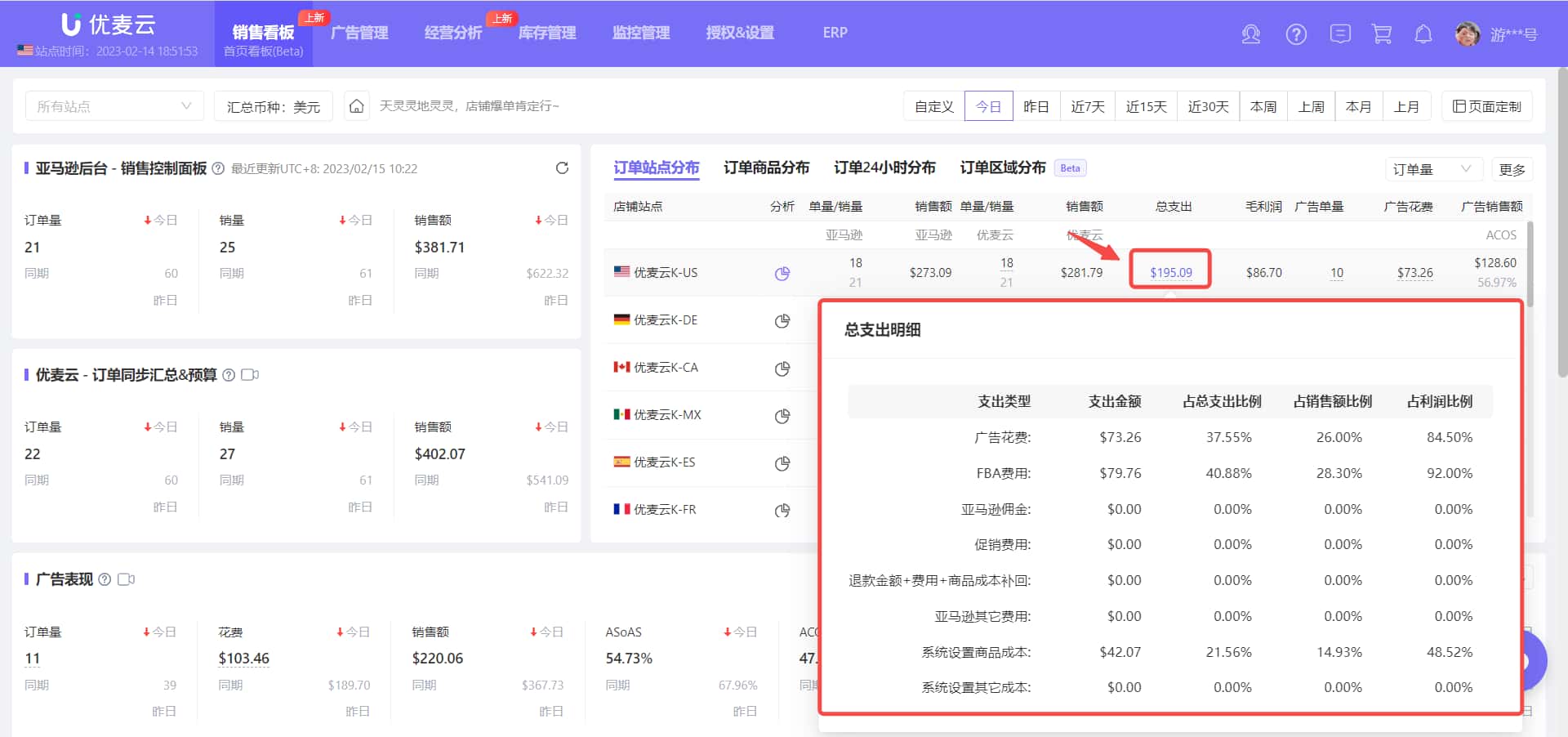Click help icon beside 销售控制面板 title
Image resolution: width=1568 pixels, height=737 pixels.
(218, 168)
